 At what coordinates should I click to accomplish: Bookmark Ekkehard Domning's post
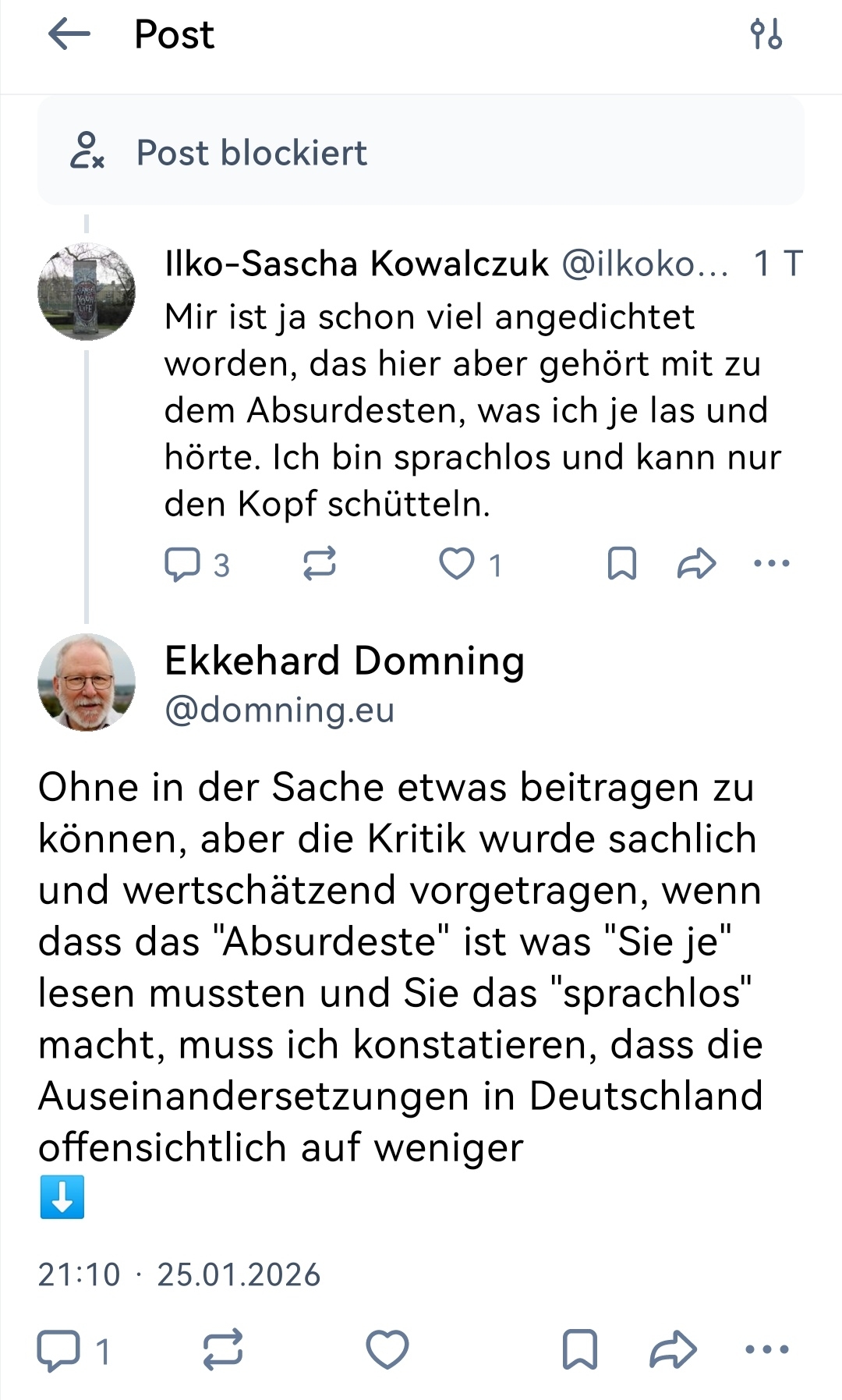tap(580, 1350)
